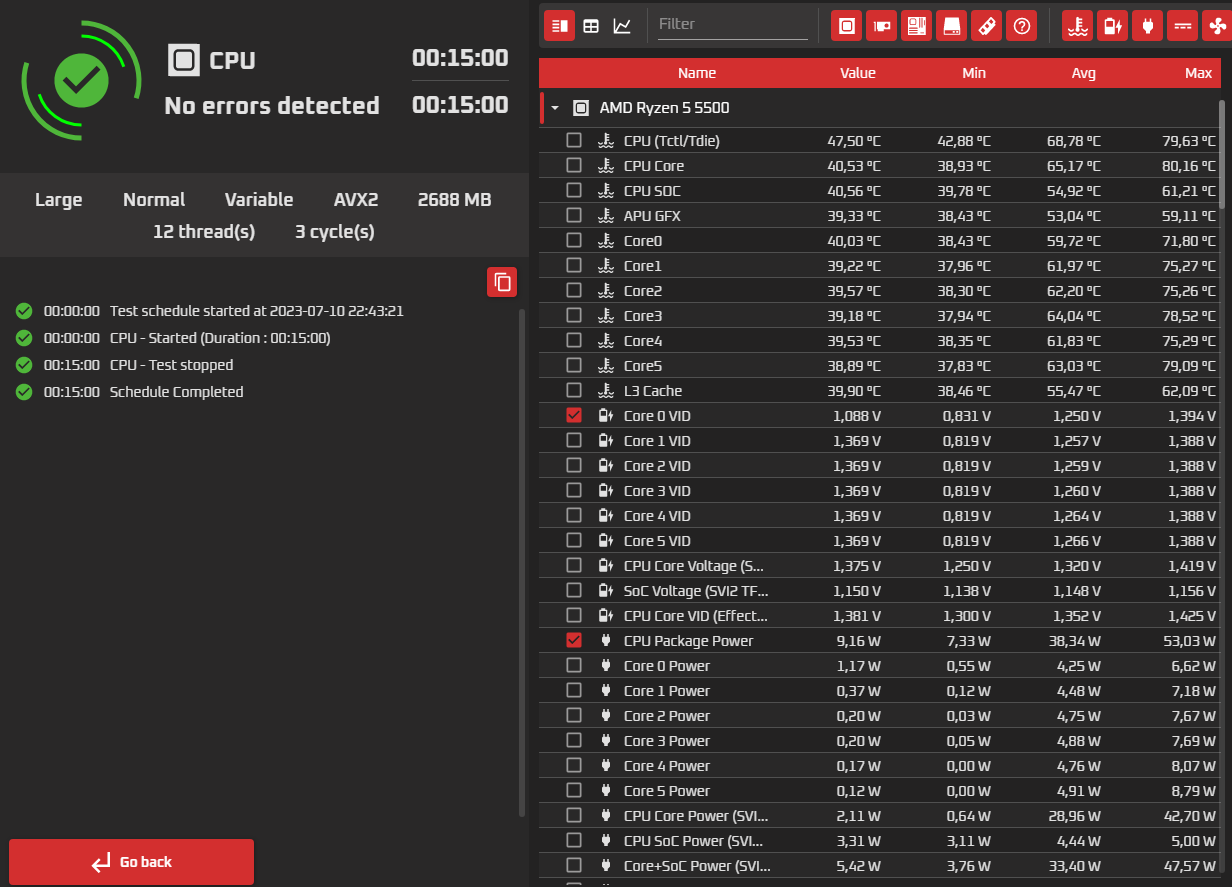Toggle the graphics card sensors filter icon
This screenshot has height=887, width=1232.
(x=881, y=26)
